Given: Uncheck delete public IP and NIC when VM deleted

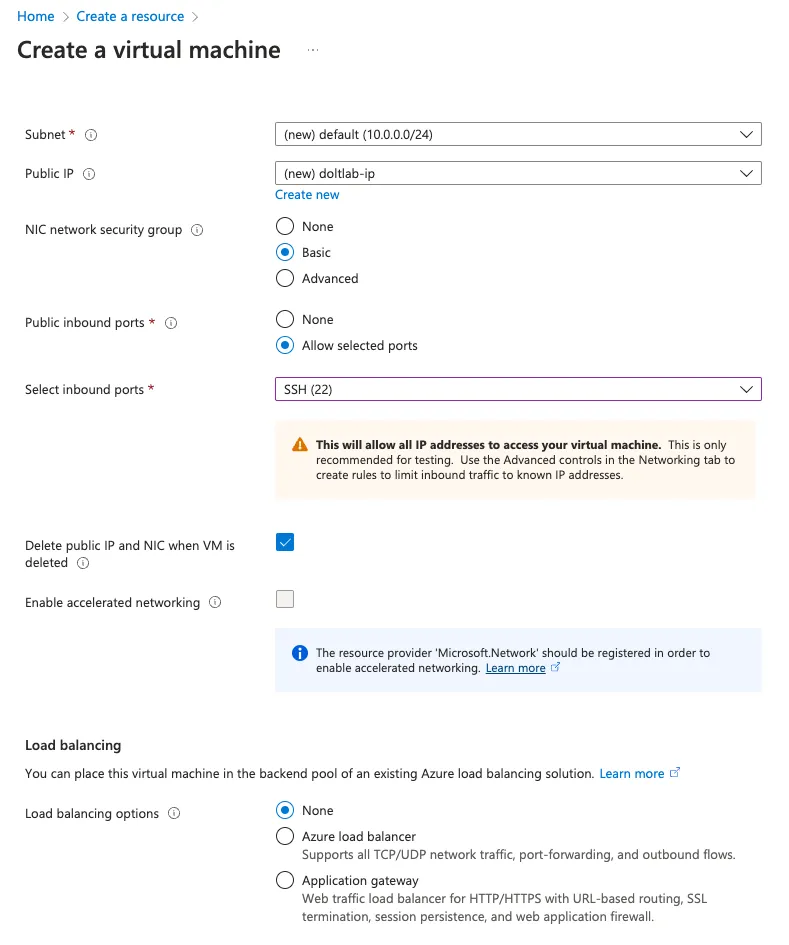Looking at the screenshot, I should point(284,541).
